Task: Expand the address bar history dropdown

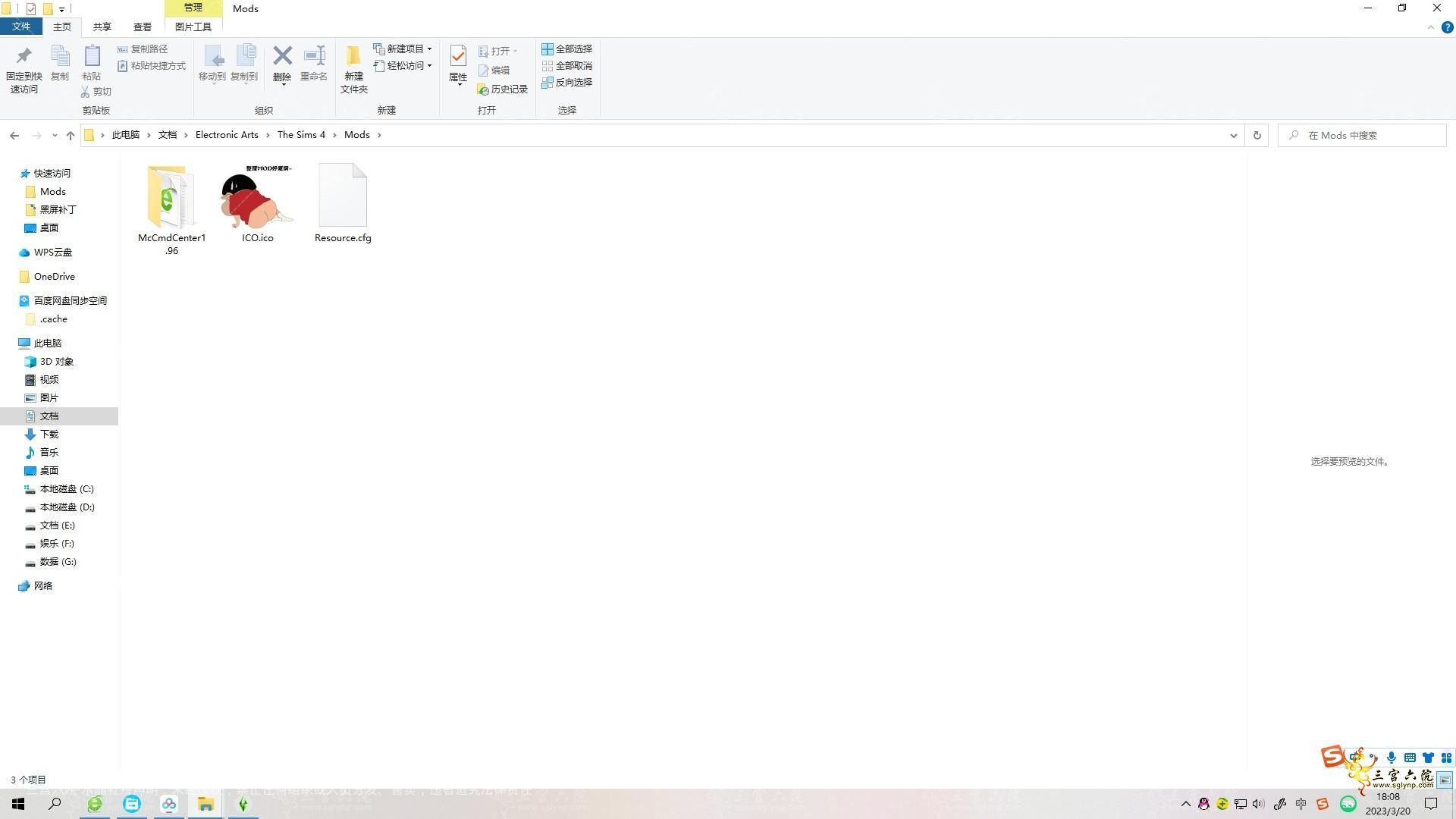Action: [x=1234, y=135]
